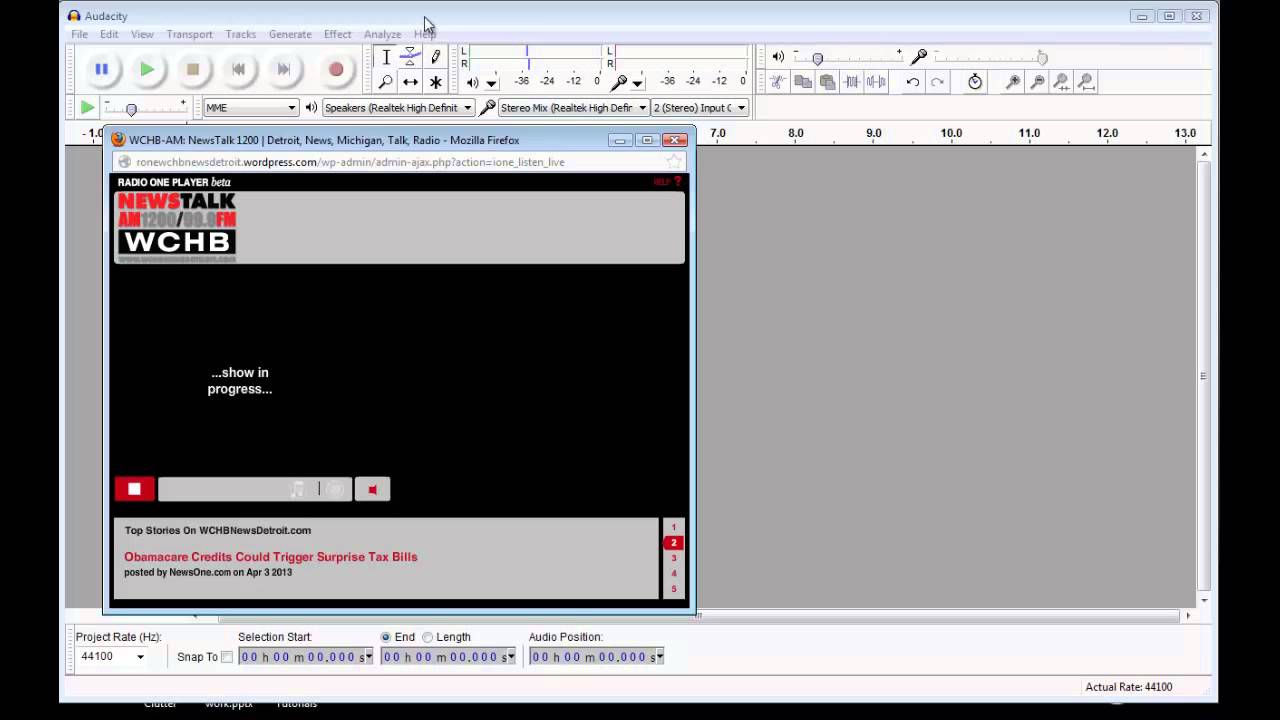Open the Speakers output device dropdown
The height and width of the screenshot is (720, 1280).
[x=398, y=108]
